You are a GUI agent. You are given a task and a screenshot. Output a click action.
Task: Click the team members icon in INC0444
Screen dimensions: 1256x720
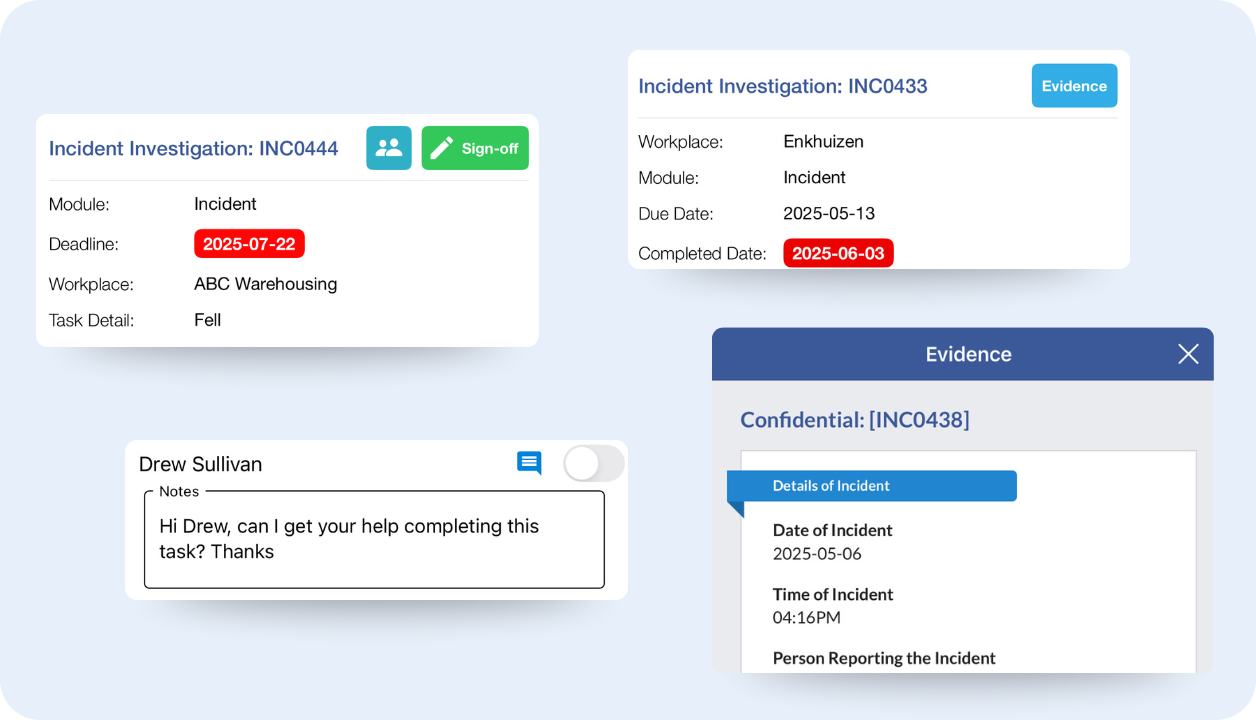coord(388,148)
